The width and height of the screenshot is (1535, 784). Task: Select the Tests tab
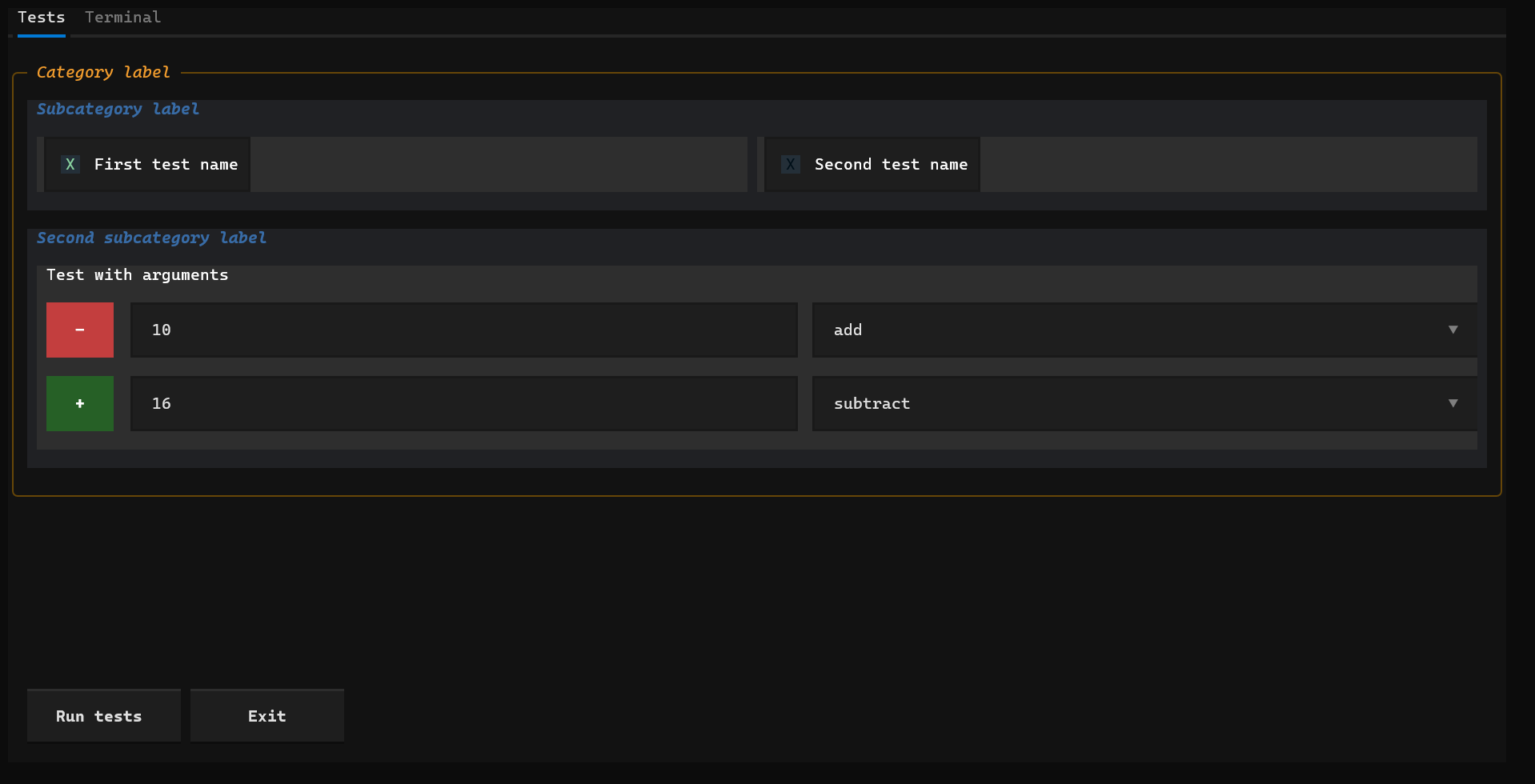coord(41,17)
